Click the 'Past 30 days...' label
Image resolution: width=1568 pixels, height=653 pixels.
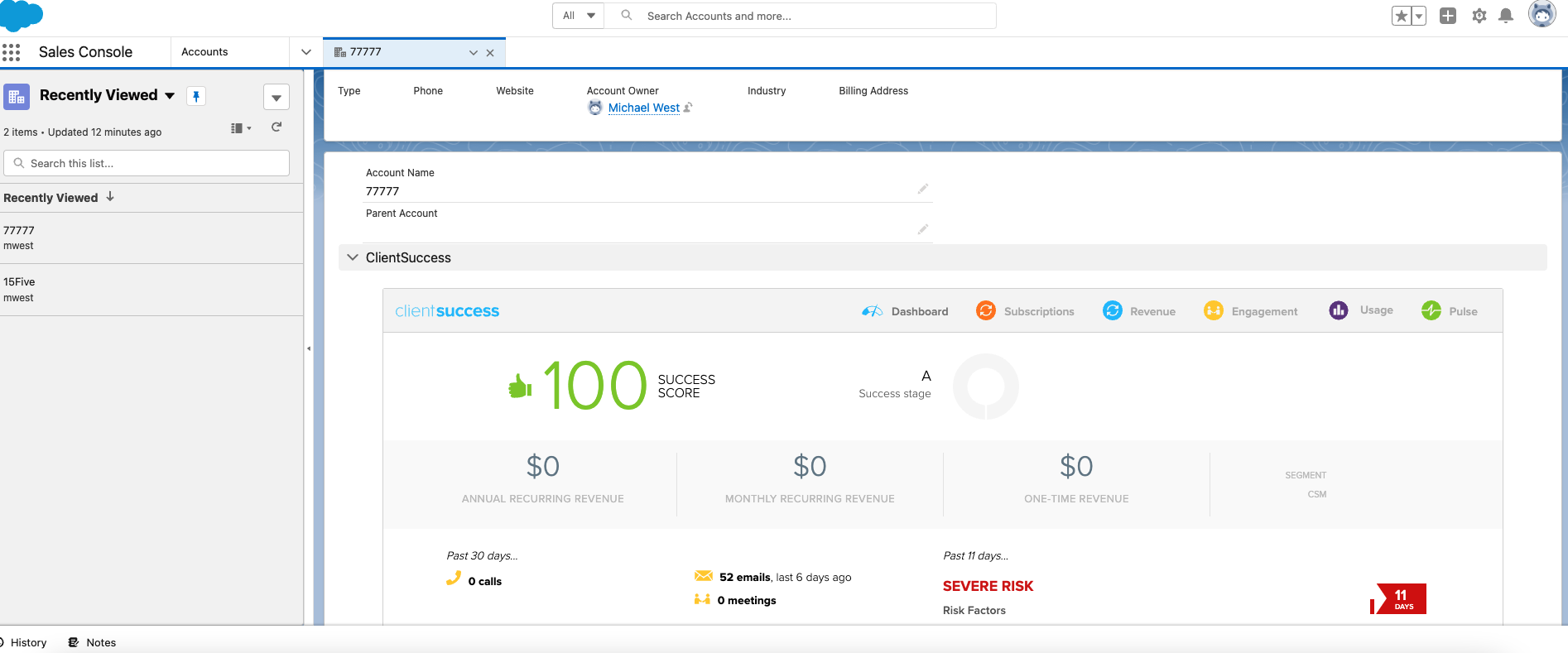[482, 555]
